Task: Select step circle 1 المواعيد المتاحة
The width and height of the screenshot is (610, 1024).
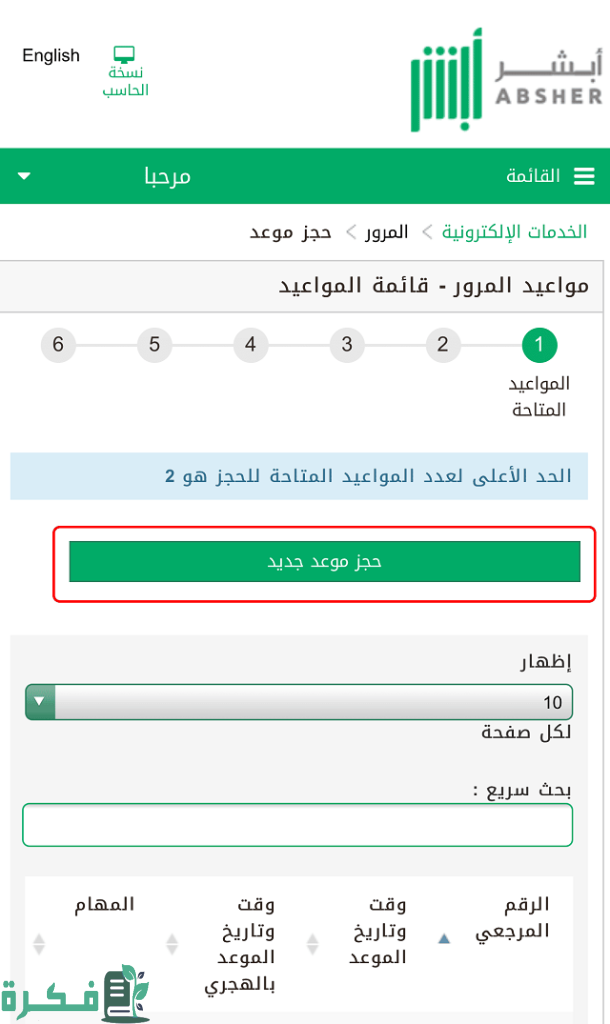Action: pyautogui.click(x=539, y=344)
